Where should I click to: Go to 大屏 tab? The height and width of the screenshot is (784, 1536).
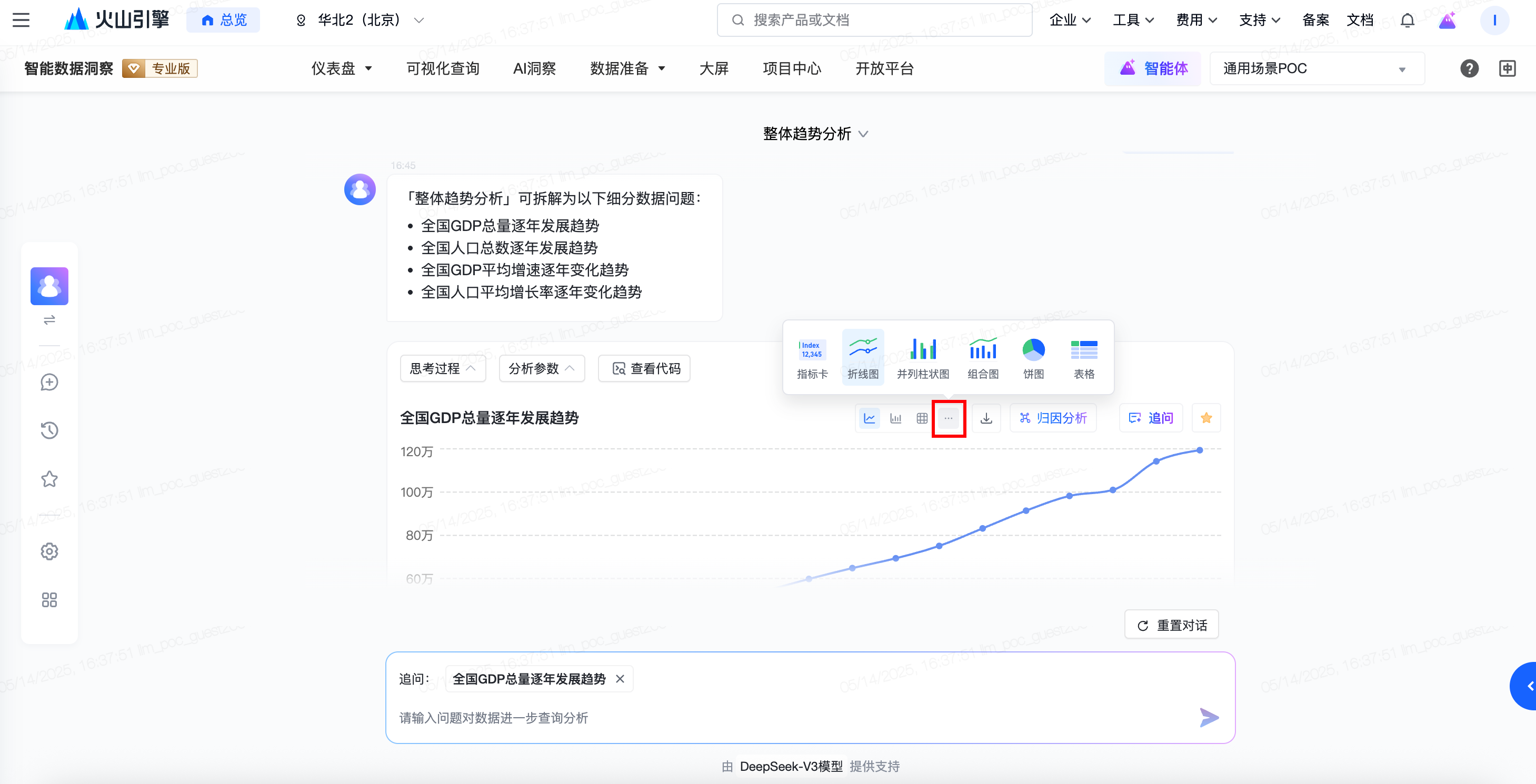[x=714, y=68]
